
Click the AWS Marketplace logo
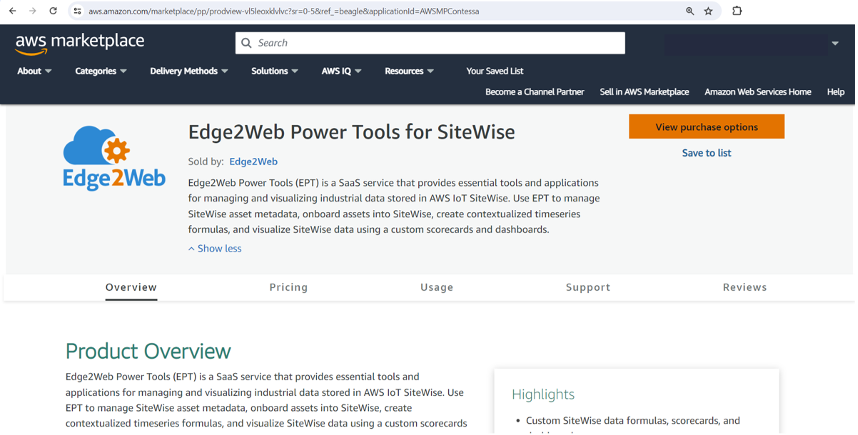coord(80,44)
